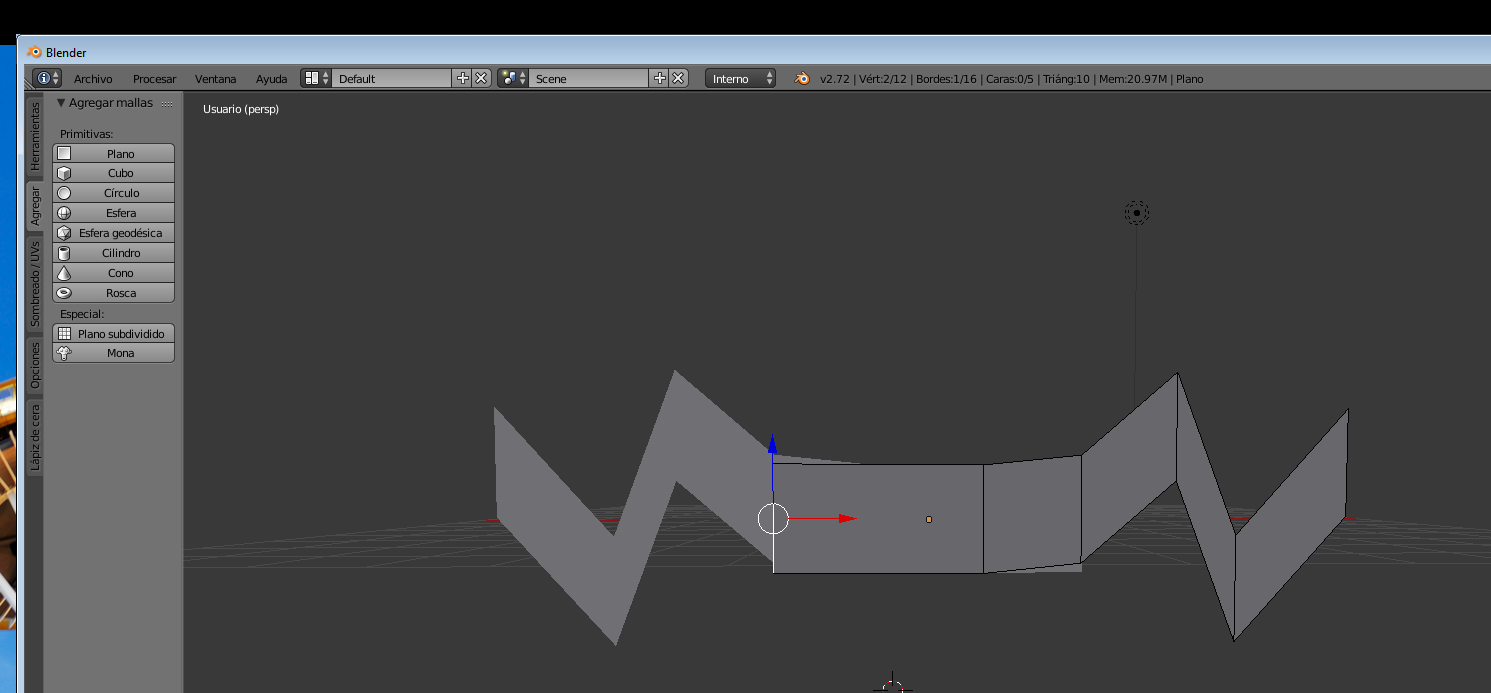The height and width of the screenshot is (693, 1491).
Task: Click the Scene name field
Action: pyautogui.click(x=589, y=78)
